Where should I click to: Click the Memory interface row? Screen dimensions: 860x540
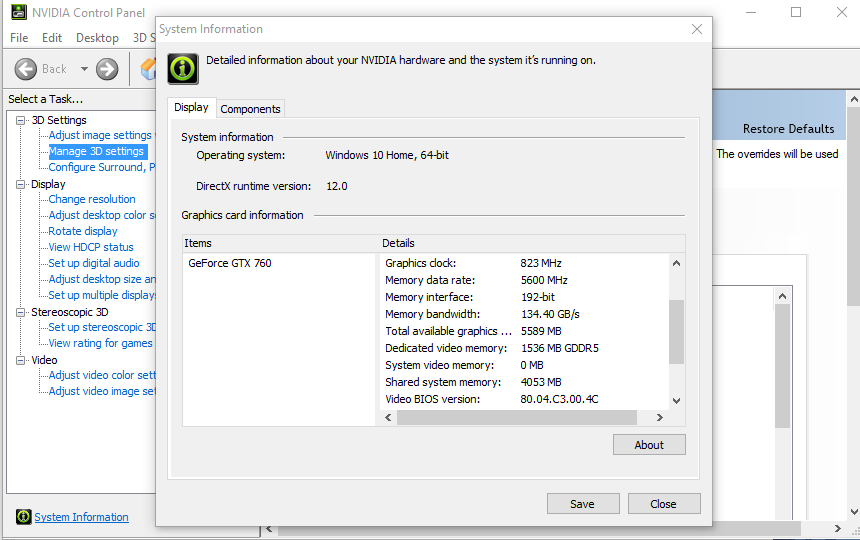pos(524,297)
